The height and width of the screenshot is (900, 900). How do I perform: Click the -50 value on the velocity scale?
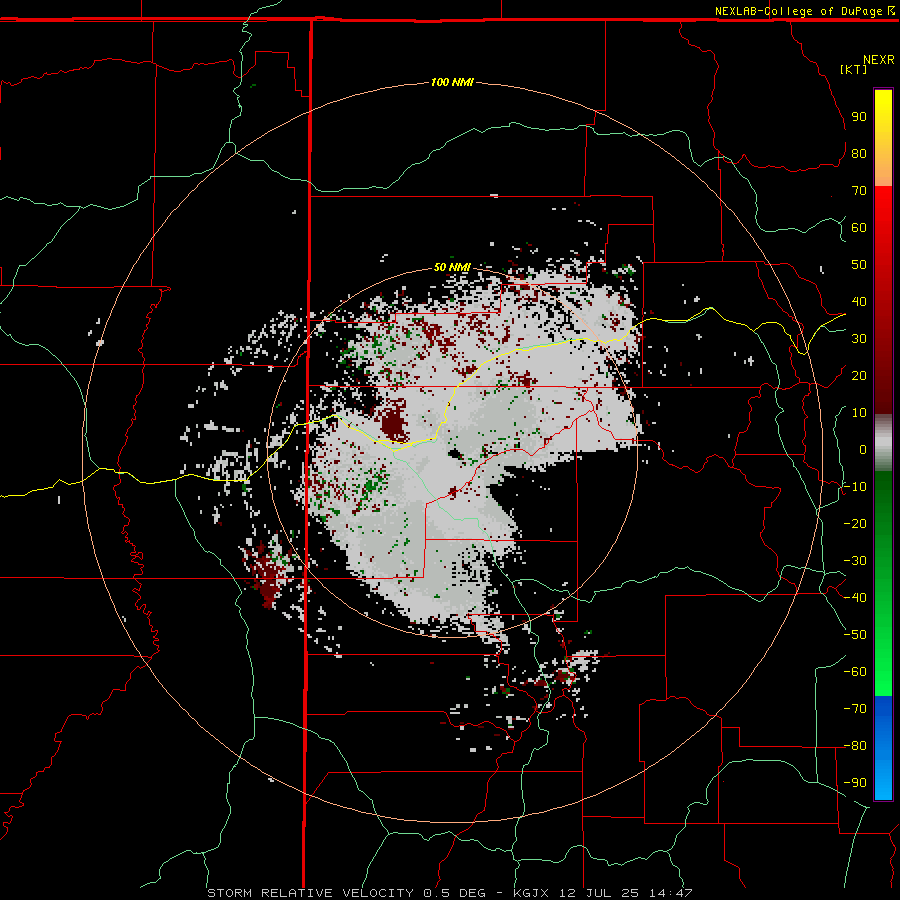coord(855,635)
